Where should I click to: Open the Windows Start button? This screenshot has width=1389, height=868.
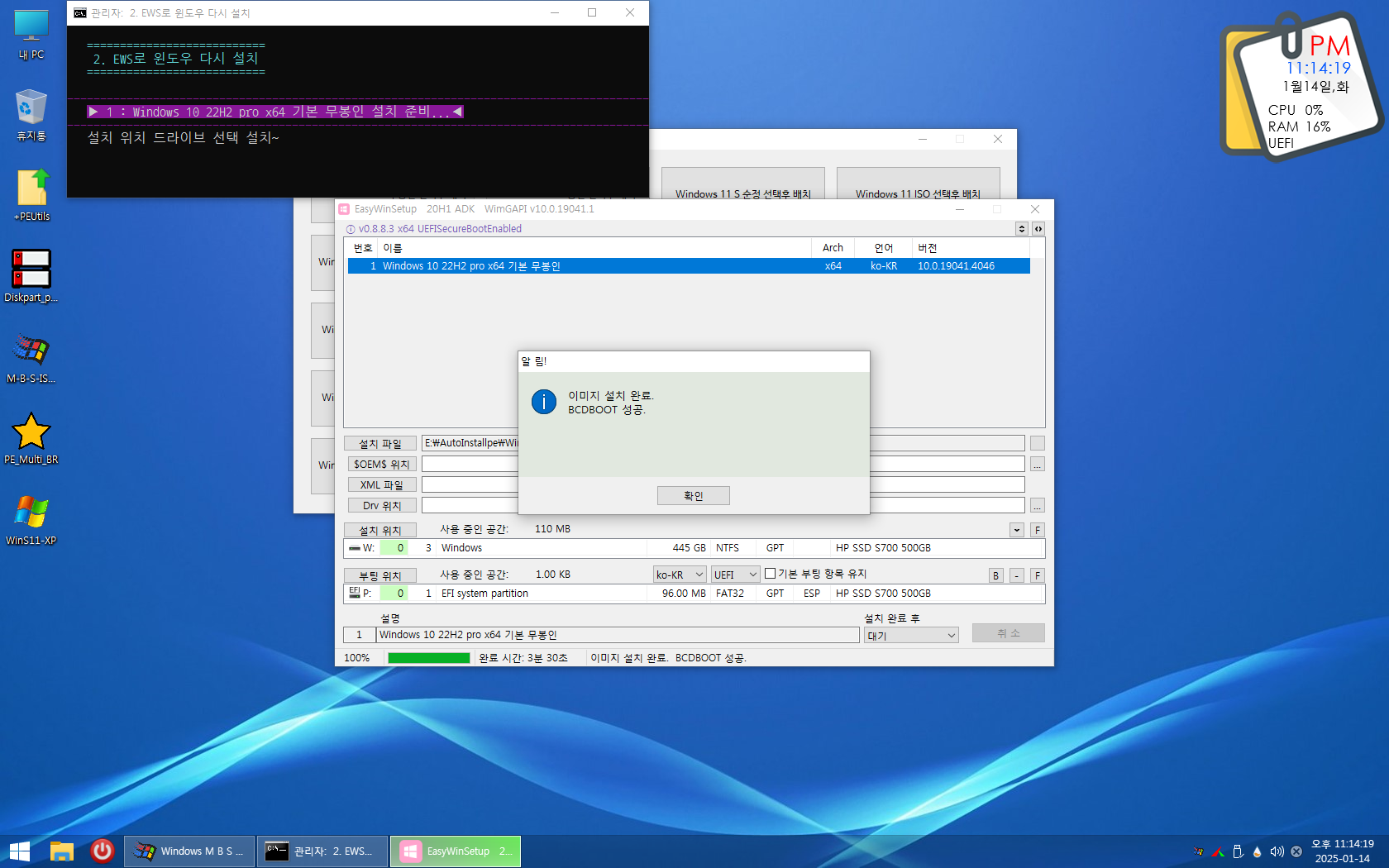20,851
